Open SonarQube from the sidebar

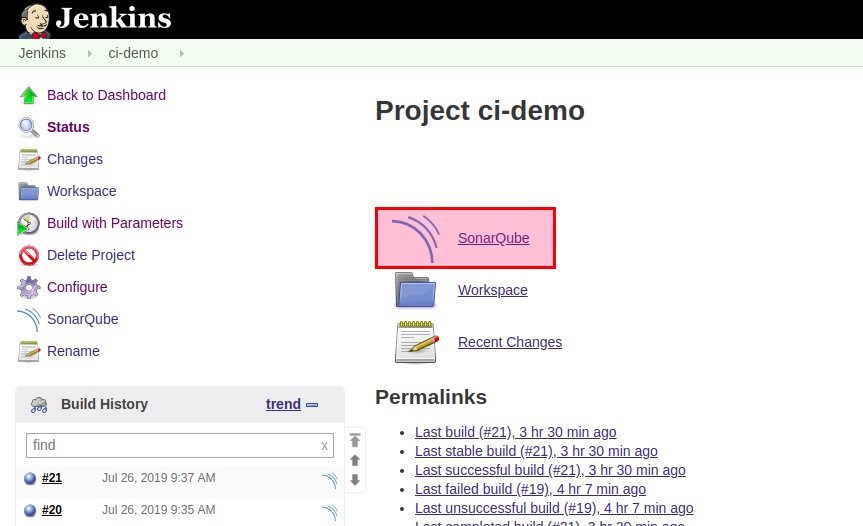click(83, 319)
